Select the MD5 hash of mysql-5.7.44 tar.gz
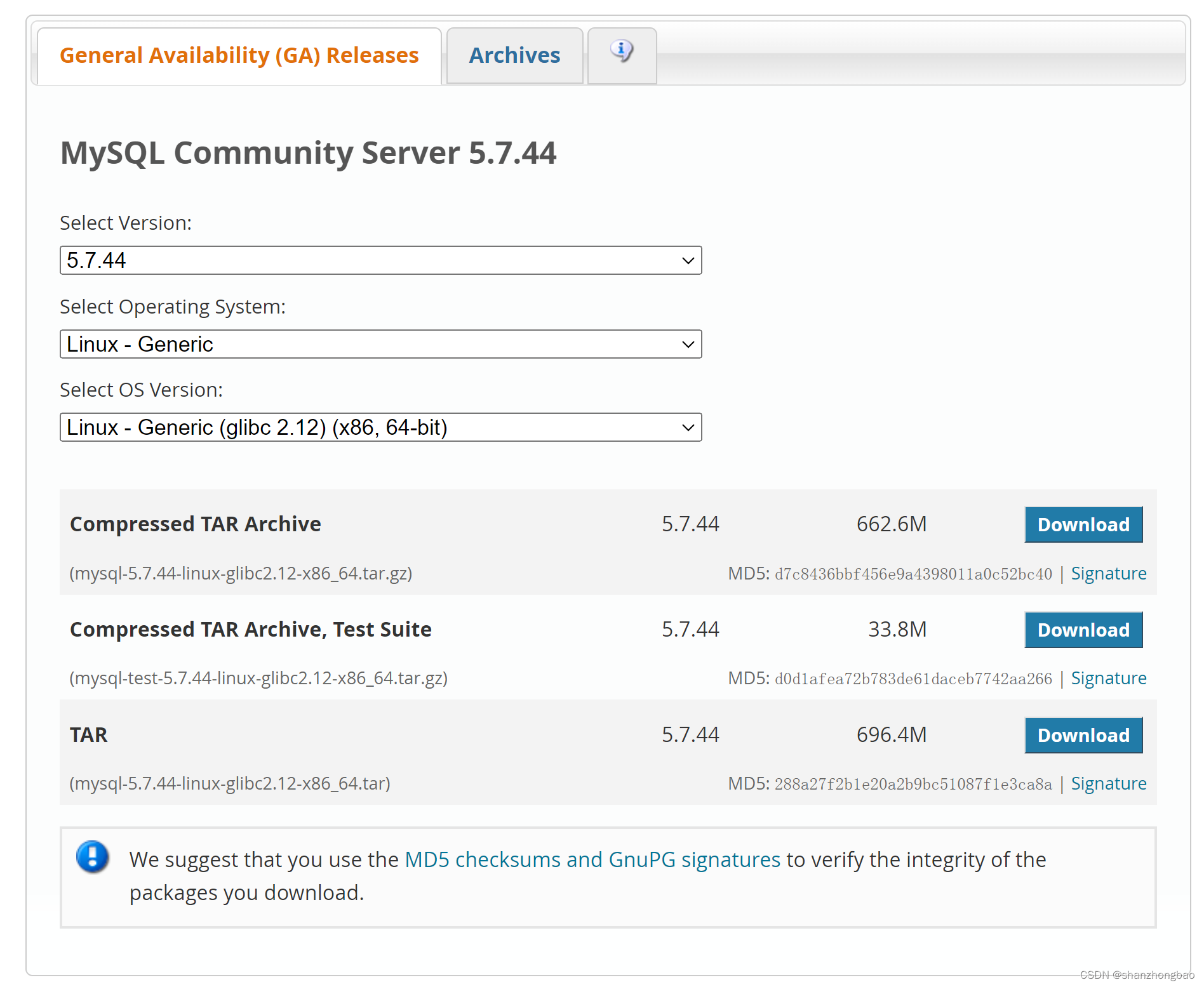 (913, 573)
